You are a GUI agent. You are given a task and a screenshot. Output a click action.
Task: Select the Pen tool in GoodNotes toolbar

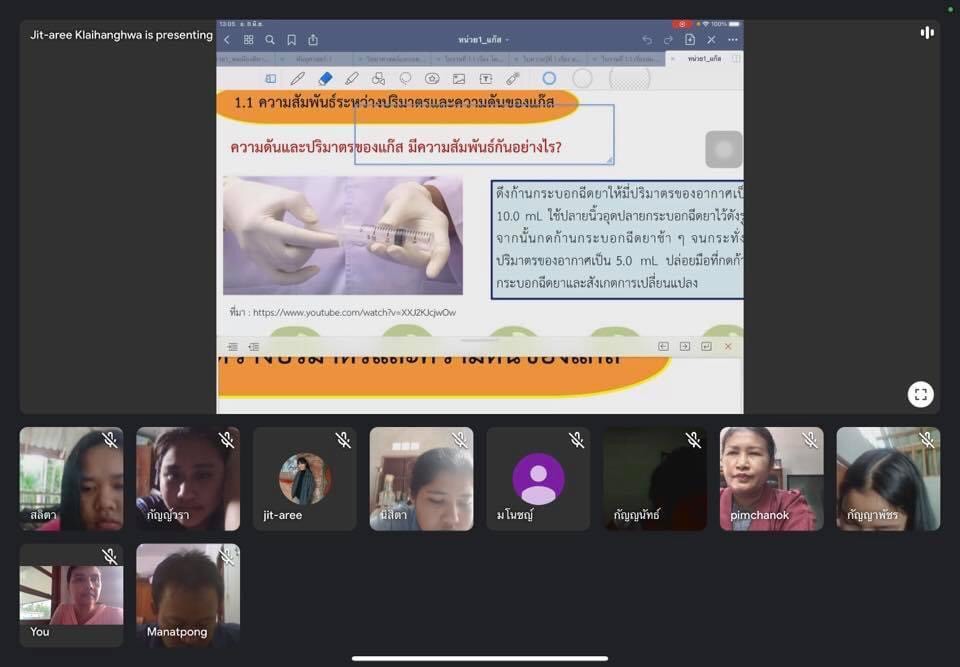[x=297, y=78]
